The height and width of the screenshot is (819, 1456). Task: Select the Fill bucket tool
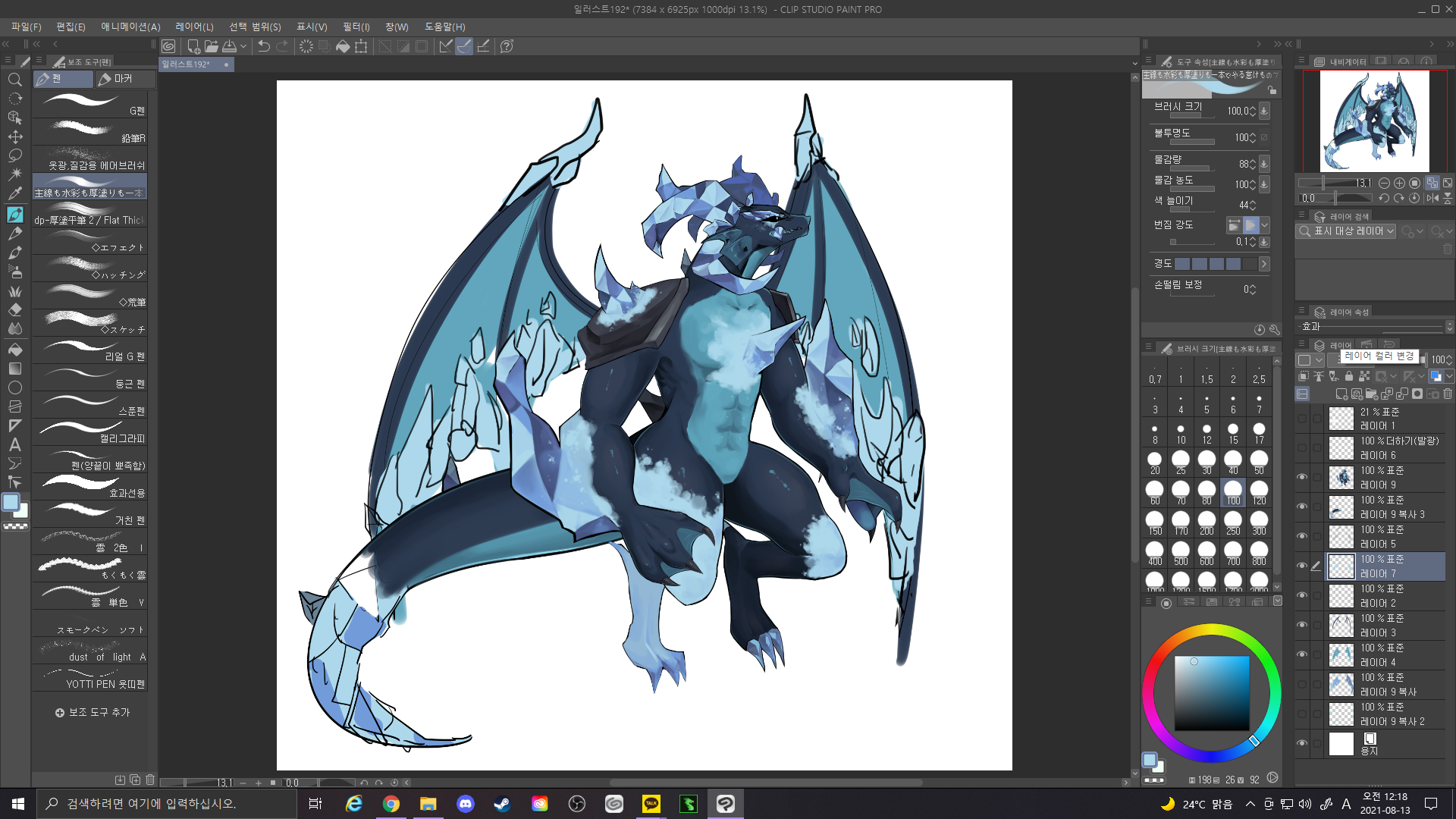point(14,349)
